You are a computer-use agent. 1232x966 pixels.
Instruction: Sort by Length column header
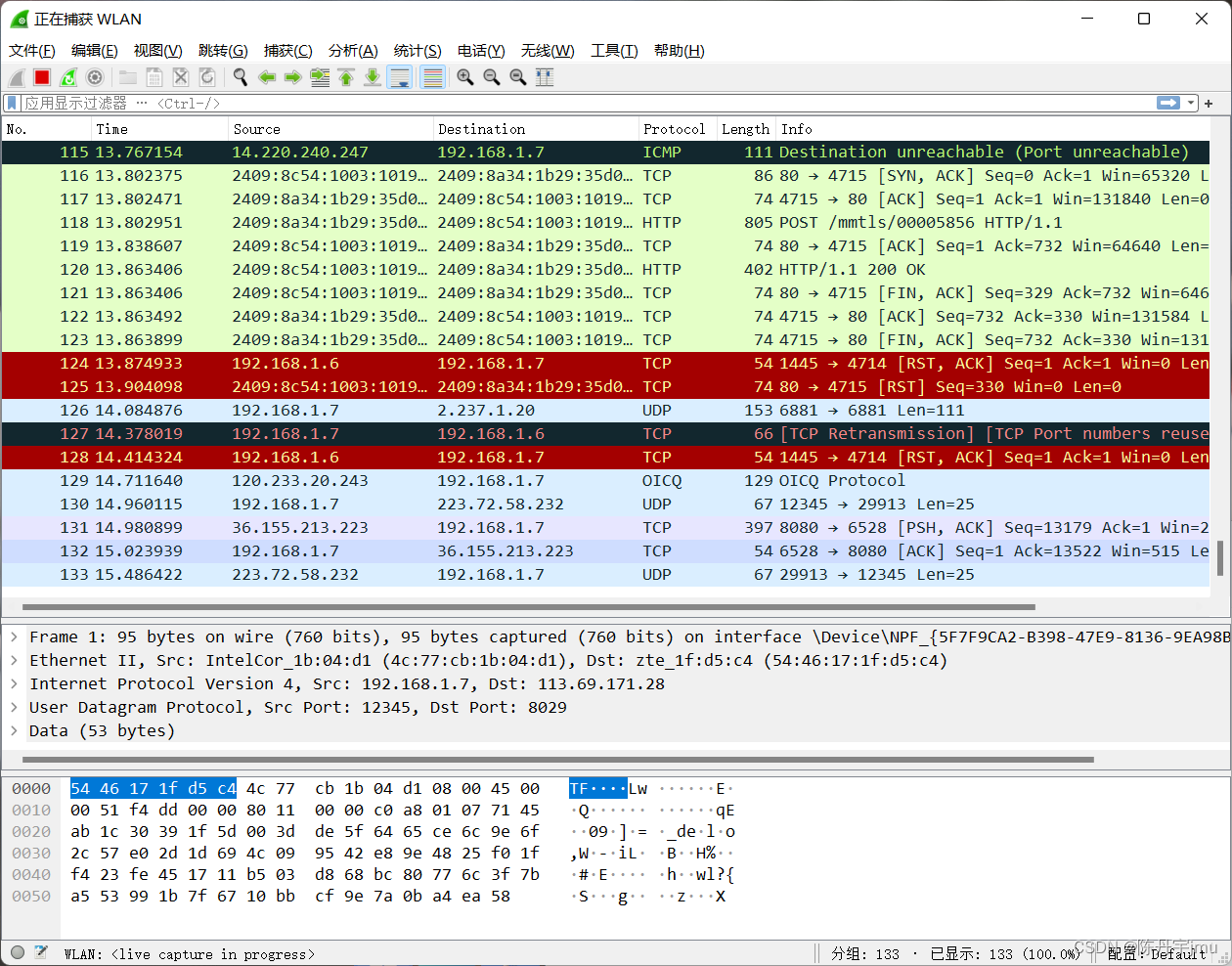(747, 129)
